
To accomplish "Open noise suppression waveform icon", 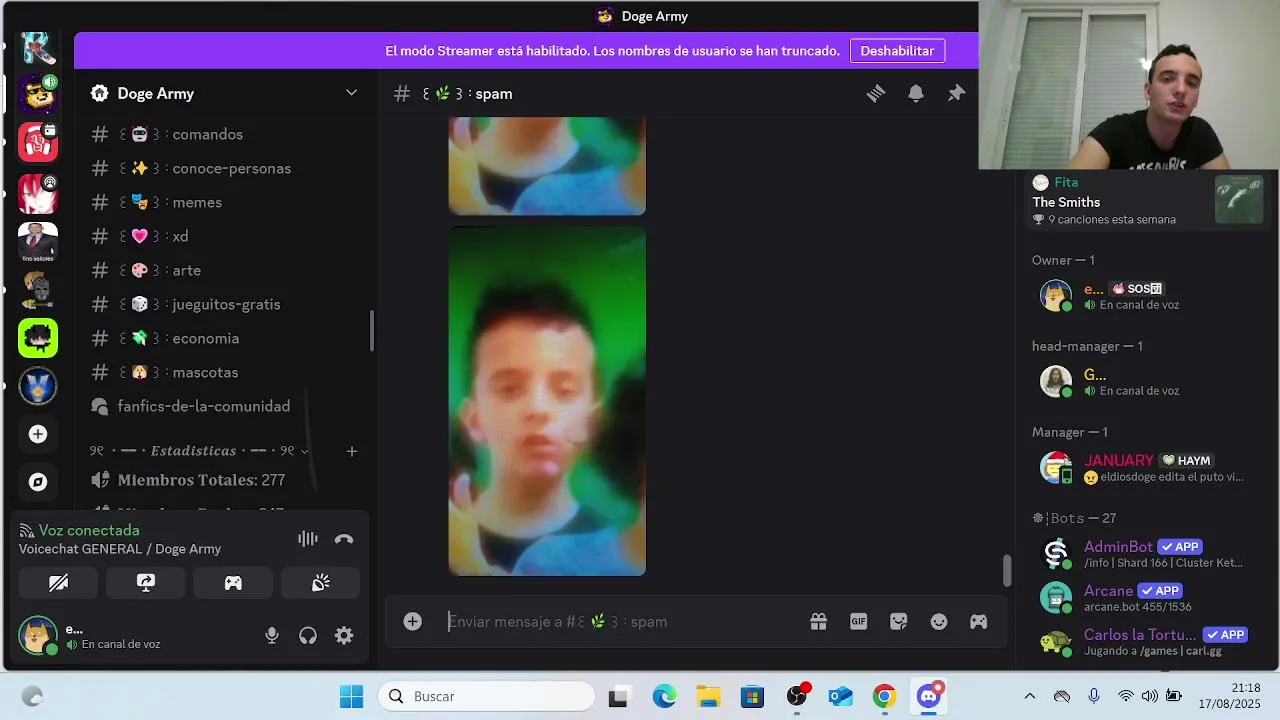I will click(308, 539).
